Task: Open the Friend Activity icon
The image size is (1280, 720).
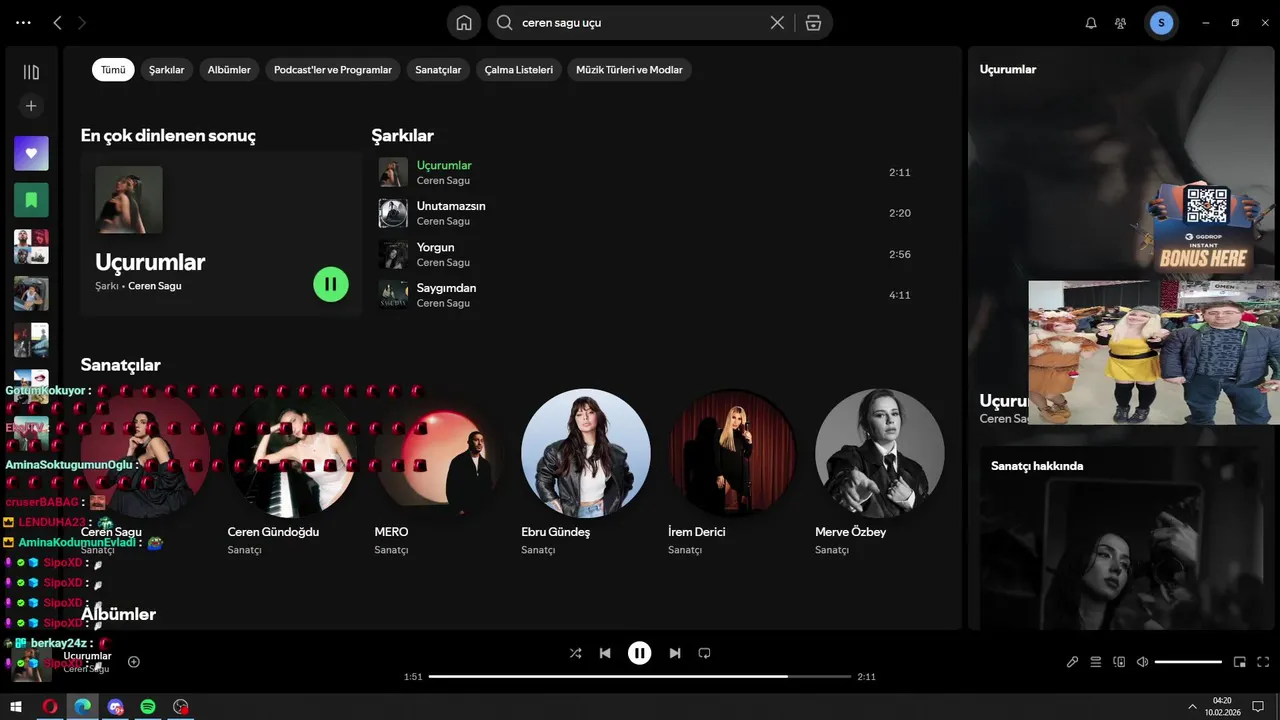Action: 1120,23
